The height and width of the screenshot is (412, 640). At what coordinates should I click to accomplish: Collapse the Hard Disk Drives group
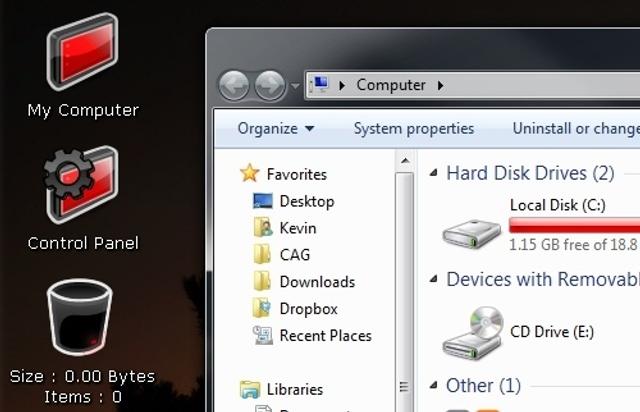click(x=434, y=173)
